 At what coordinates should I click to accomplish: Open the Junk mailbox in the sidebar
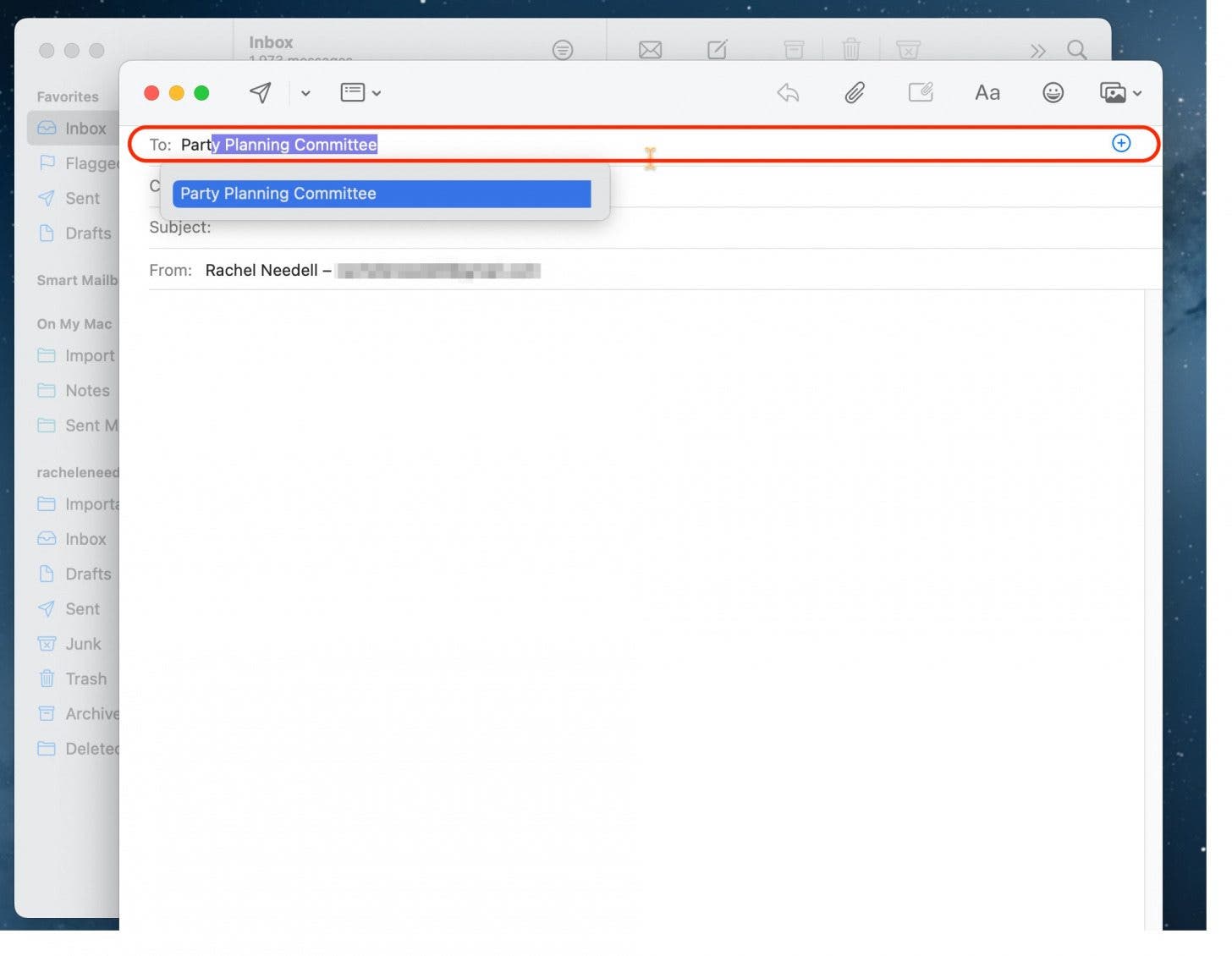tap(83, 643)
